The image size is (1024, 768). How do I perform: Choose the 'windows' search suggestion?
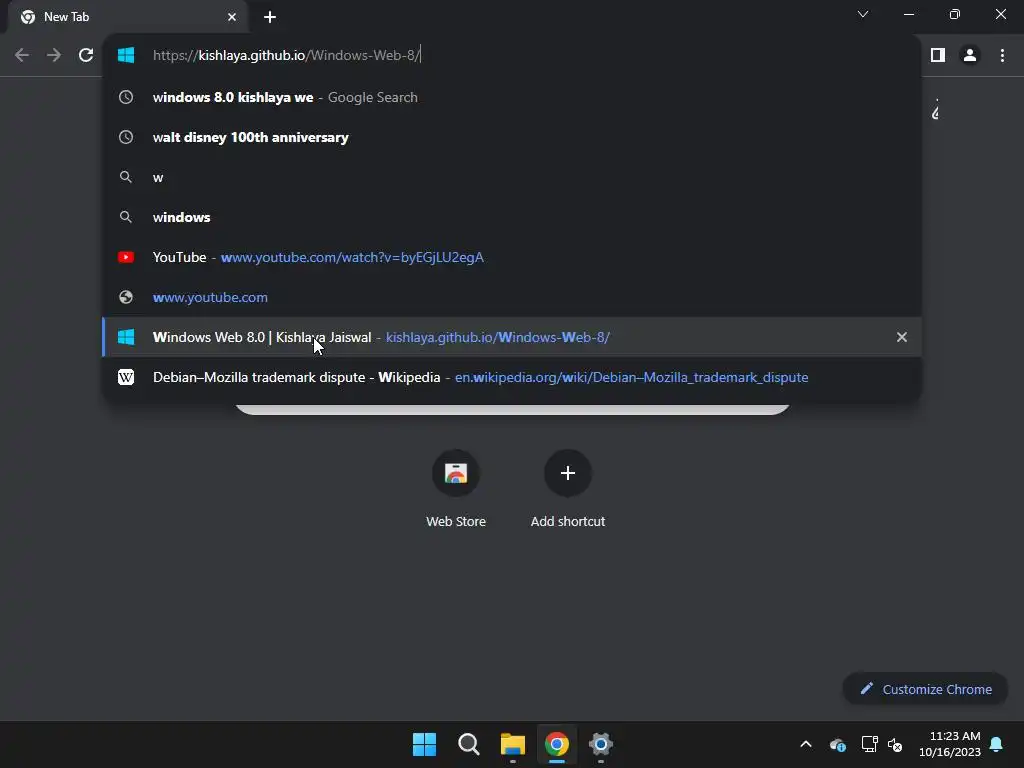coord(512,217)
